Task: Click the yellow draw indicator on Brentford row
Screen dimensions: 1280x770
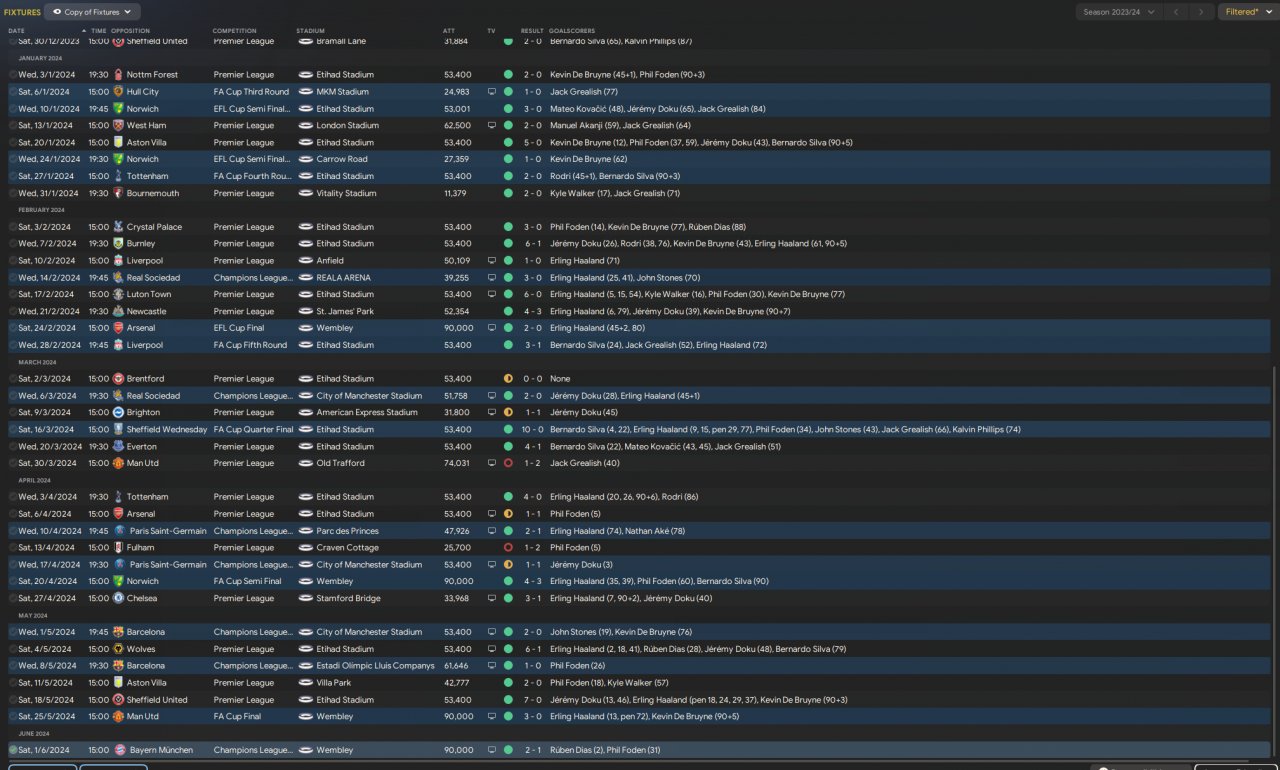Action: (x=508, y=379)
